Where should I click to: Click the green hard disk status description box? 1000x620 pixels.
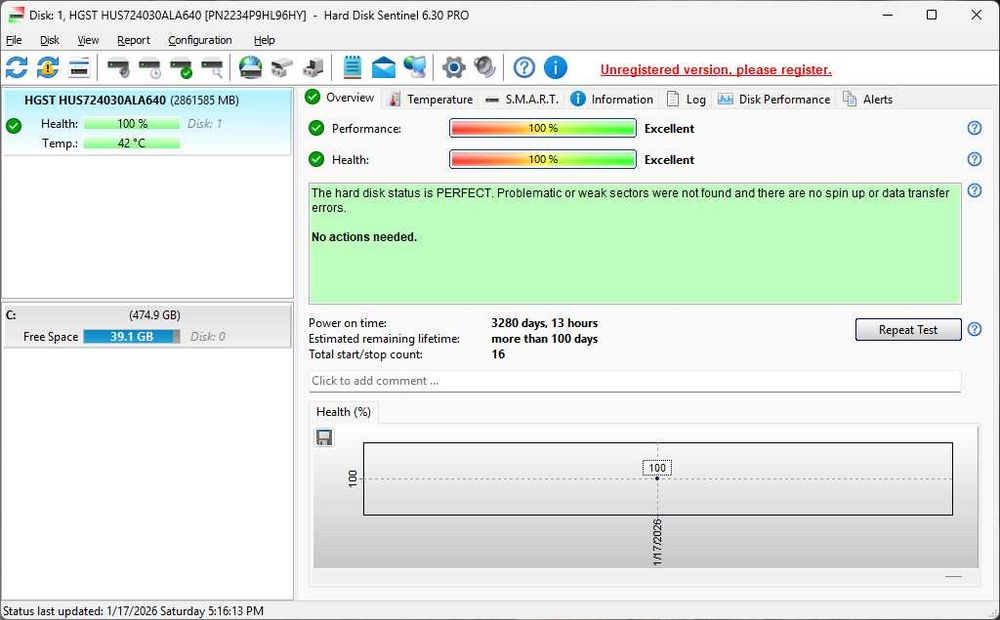pyautogui.click(x=635, y=243)
